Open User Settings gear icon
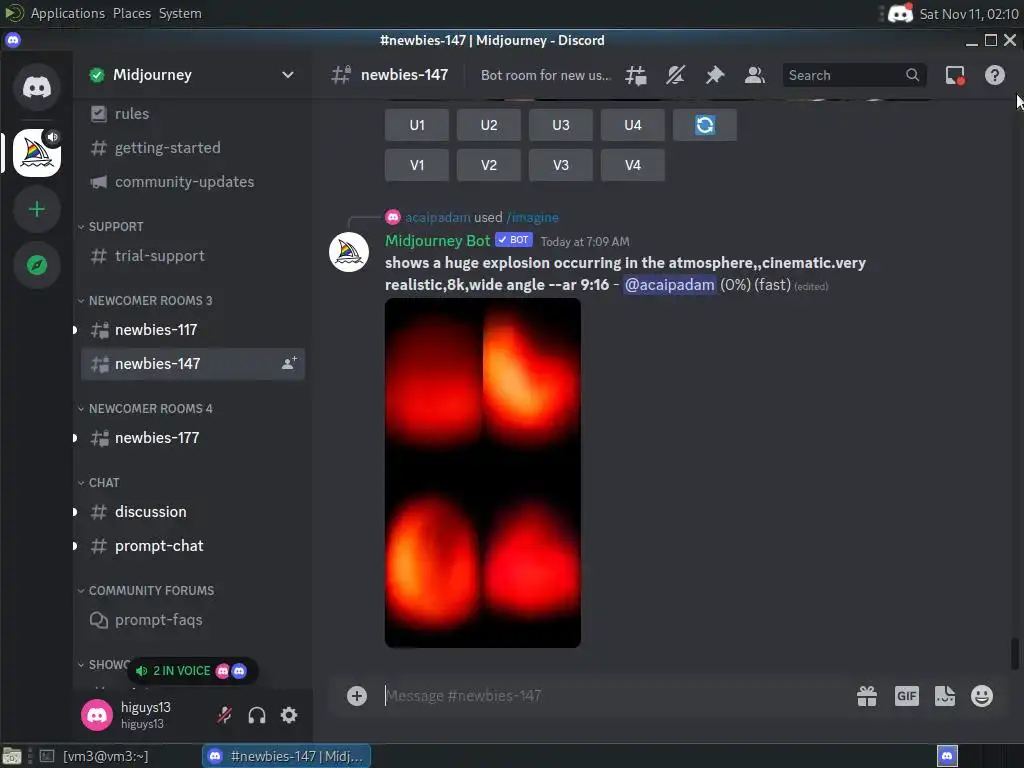The width and height of the screenshot is (1024, 768). (289, 715)
